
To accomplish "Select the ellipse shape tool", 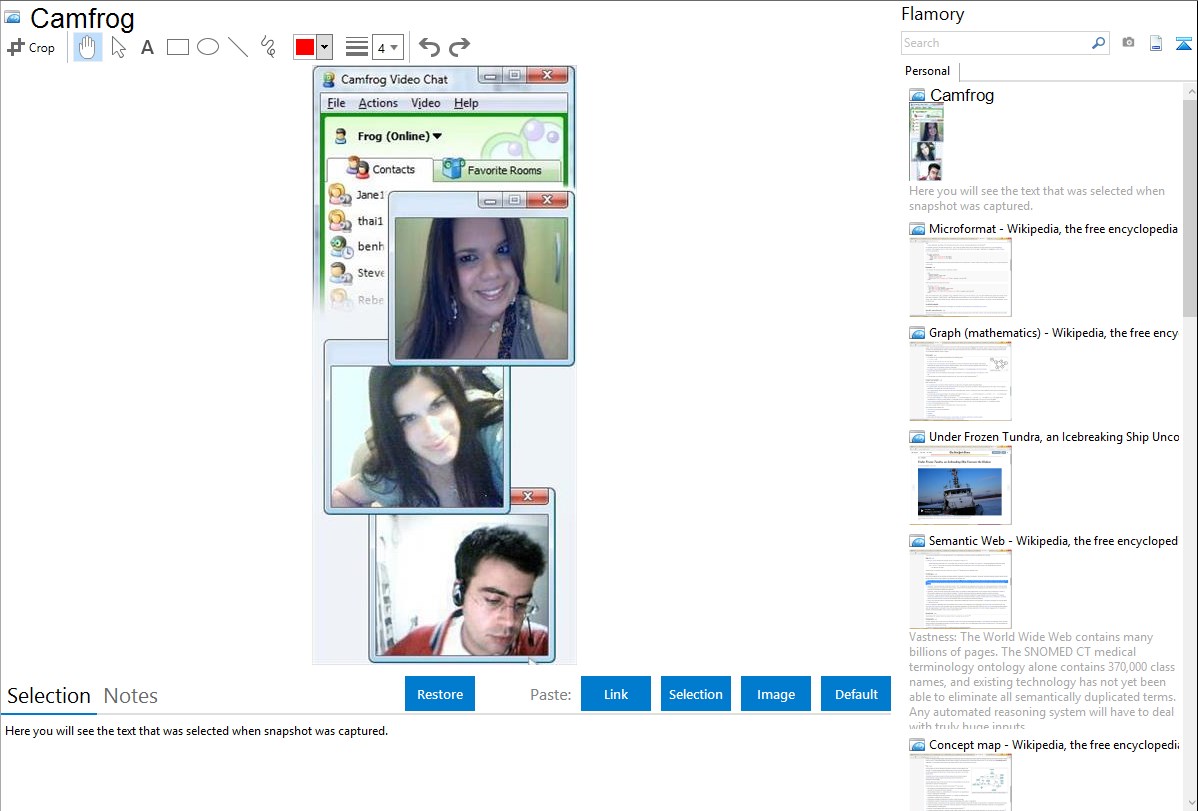I will (x=208, y=47).
